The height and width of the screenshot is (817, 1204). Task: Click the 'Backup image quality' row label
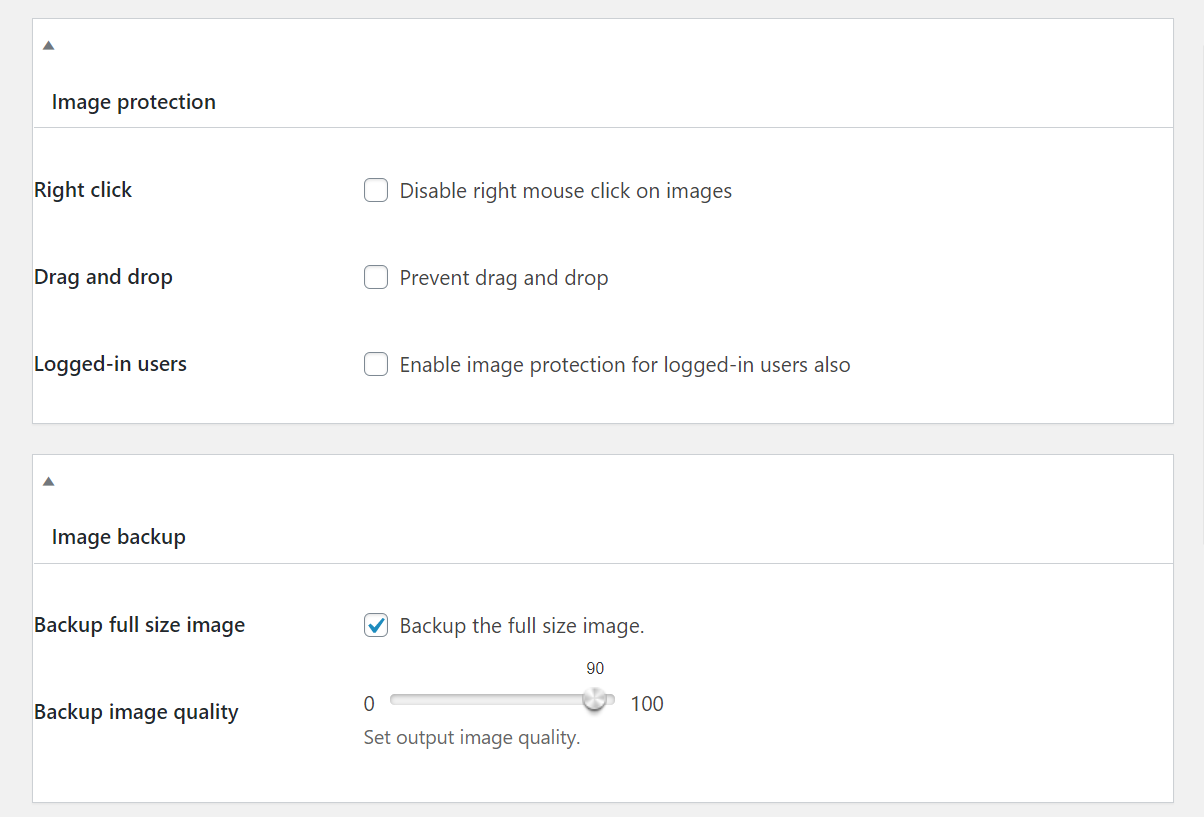[x=136, y=712]
